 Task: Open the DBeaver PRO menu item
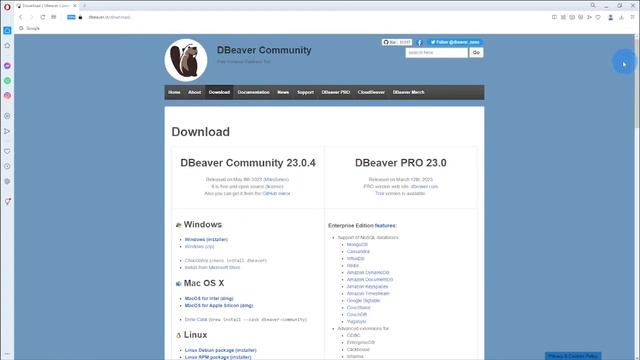[x=336, y=92]
